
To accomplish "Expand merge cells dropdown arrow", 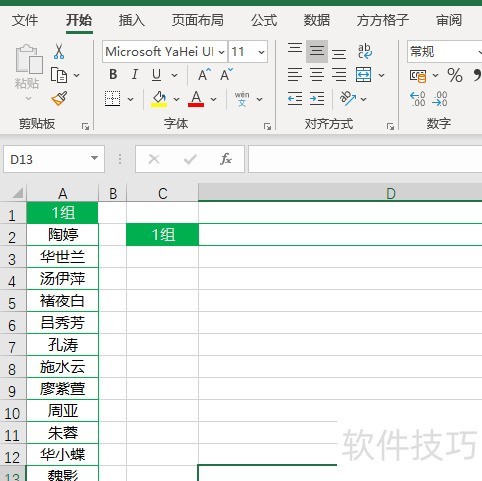I will [x=381, y=75].
